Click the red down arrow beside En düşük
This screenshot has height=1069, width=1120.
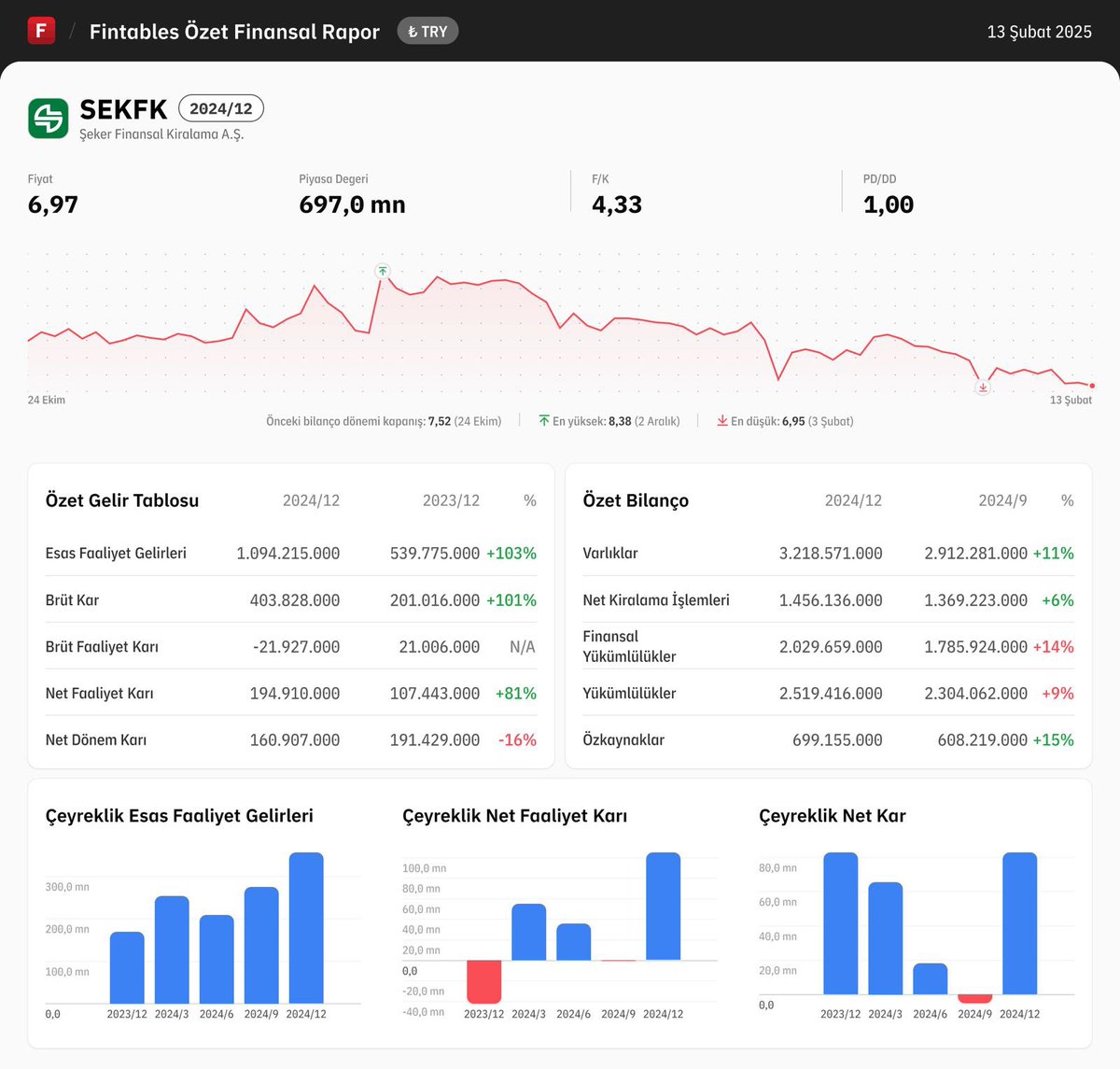(x=722, y=421)
